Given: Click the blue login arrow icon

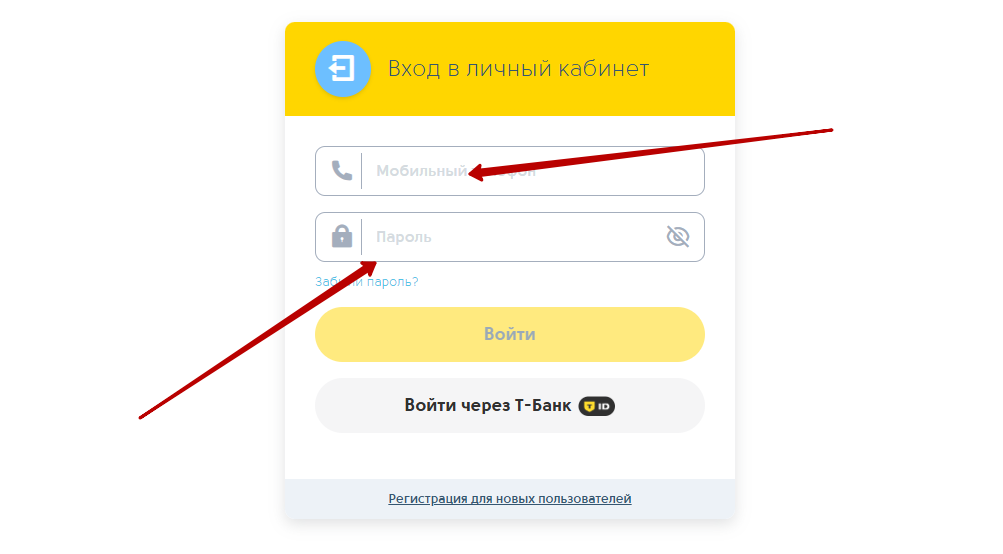Looking at the screenshot, I should (x=342, y=68).
